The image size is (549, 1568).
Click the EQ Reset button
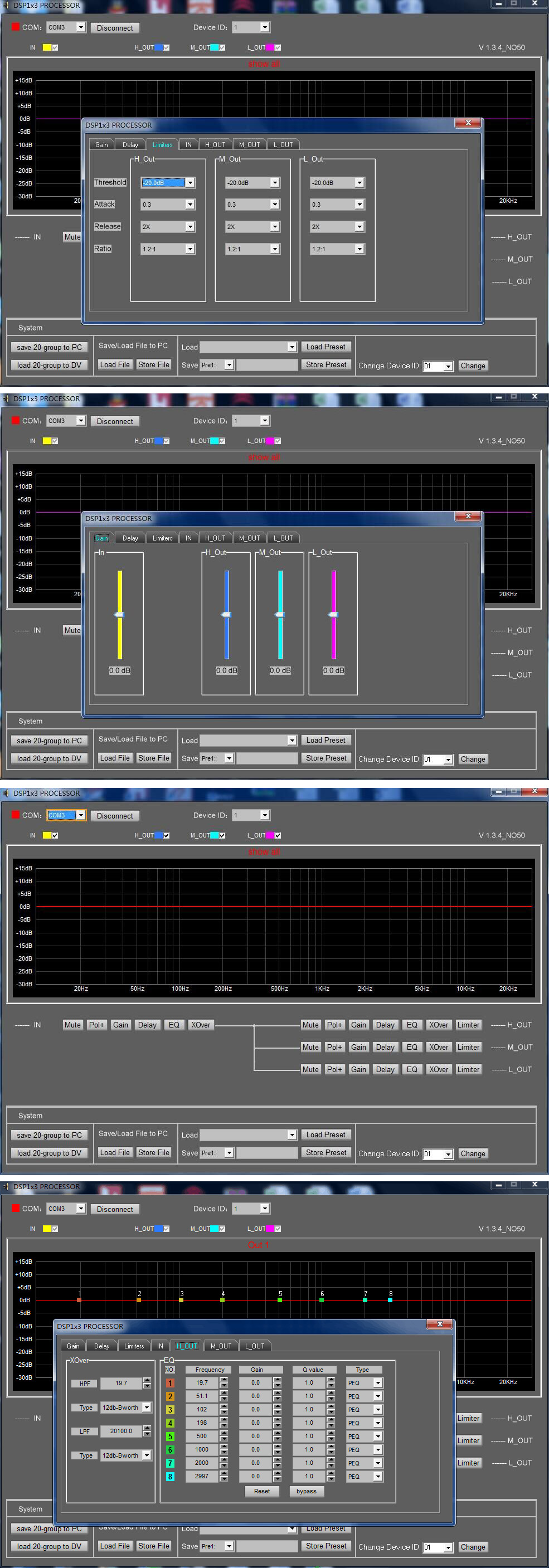[262, 1491]
